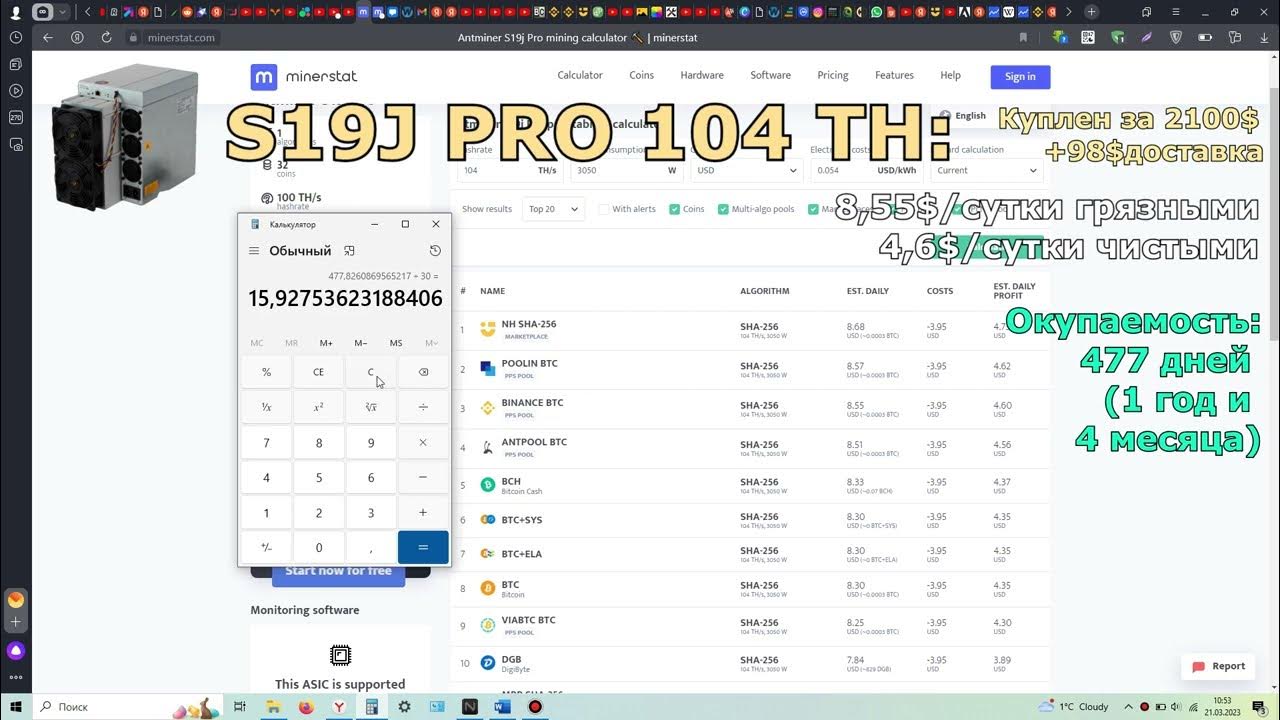Click the multiply key in Calculator
This screenshot has width=1280, height=720.
point(423,442)
